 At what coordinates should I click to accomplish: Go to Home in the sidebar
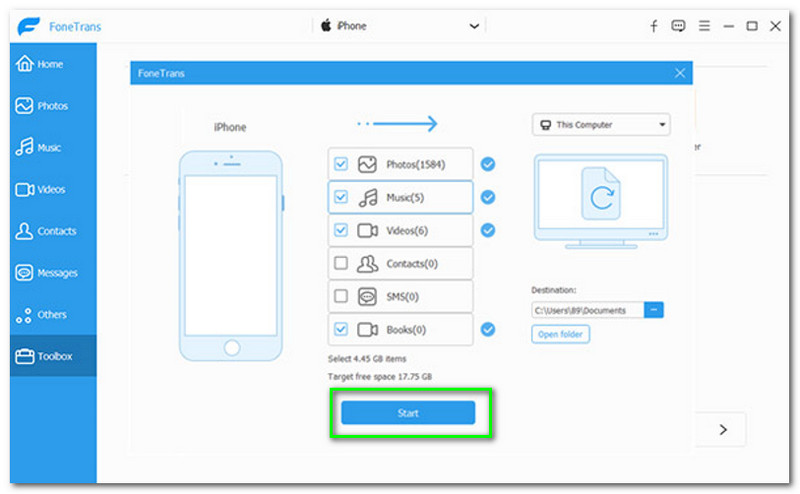53,64
